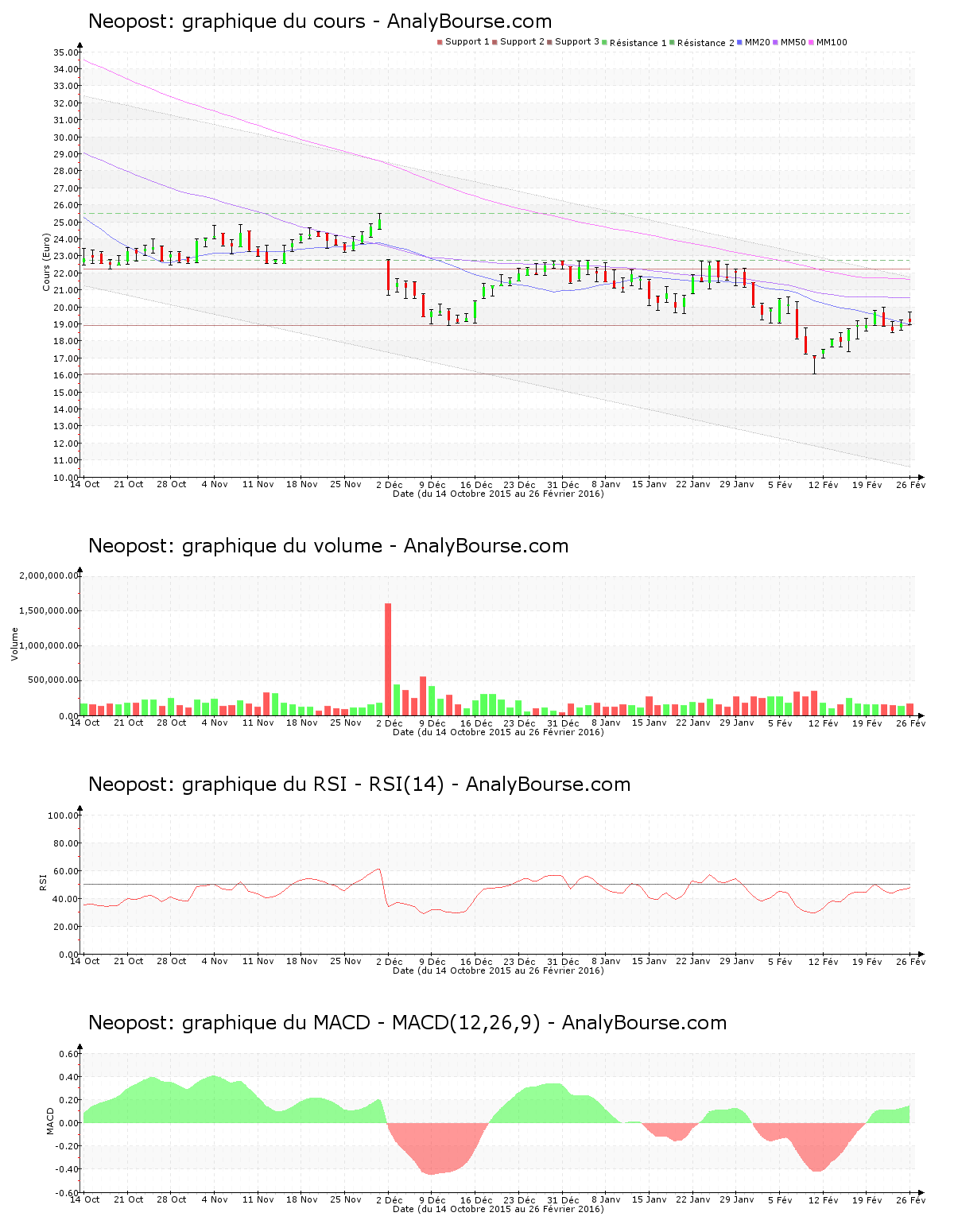Click the Résistance 2 green legend square
This screenshot has width=954, height=1232.
[673, 42]
